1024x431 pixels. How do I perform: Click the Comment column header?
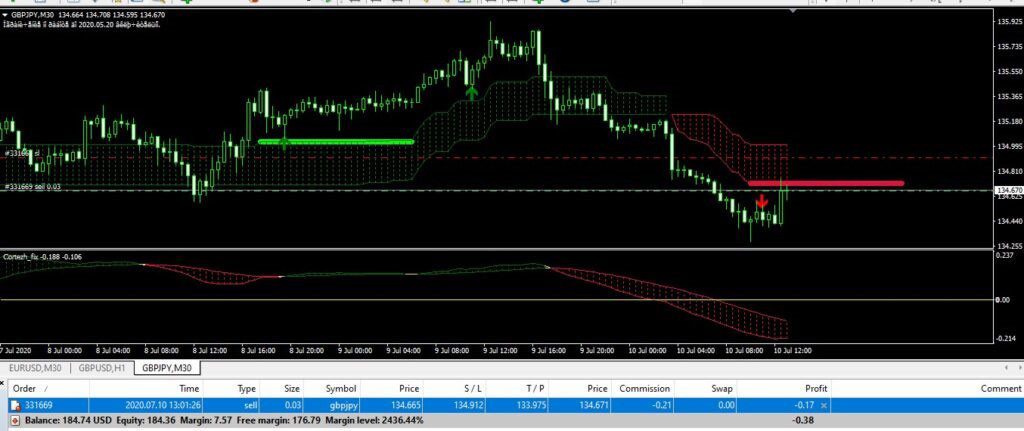[x=927, y=389]
